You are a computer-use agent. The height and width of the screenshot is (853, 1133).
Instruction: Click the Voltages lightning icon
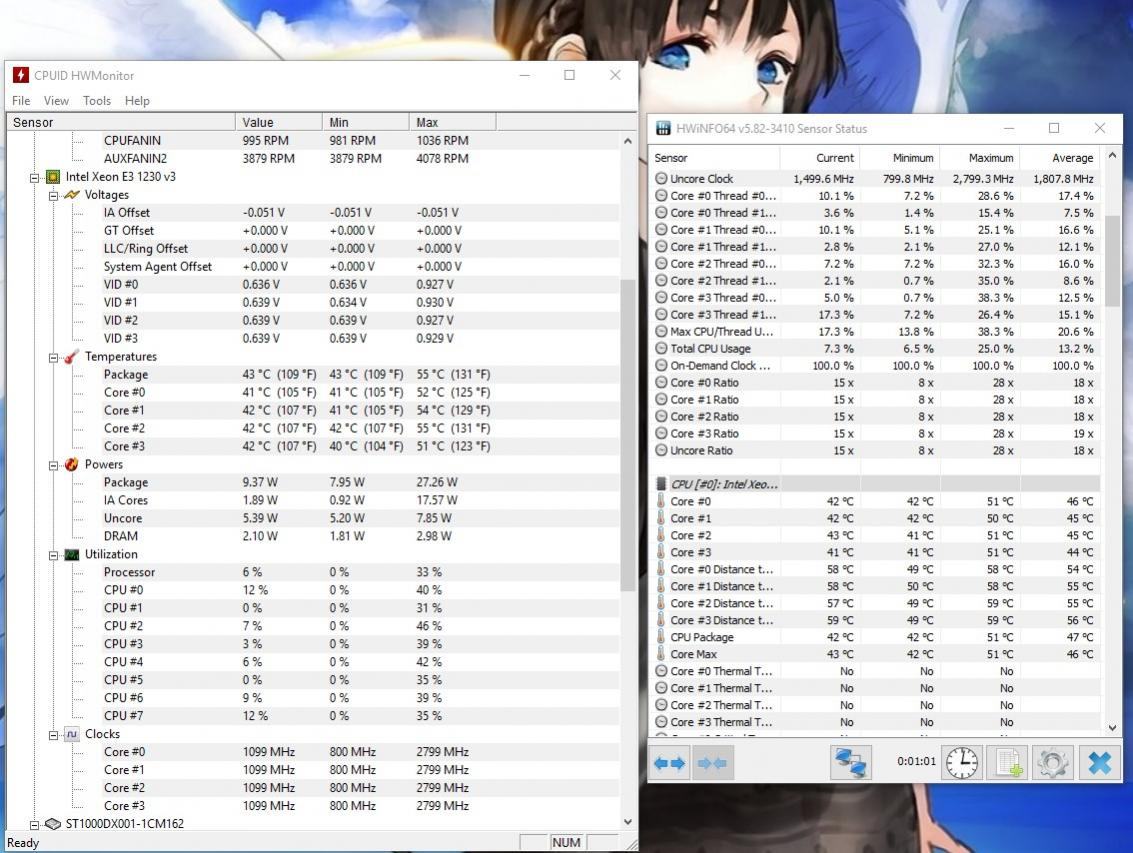click(x=72, y=194)
